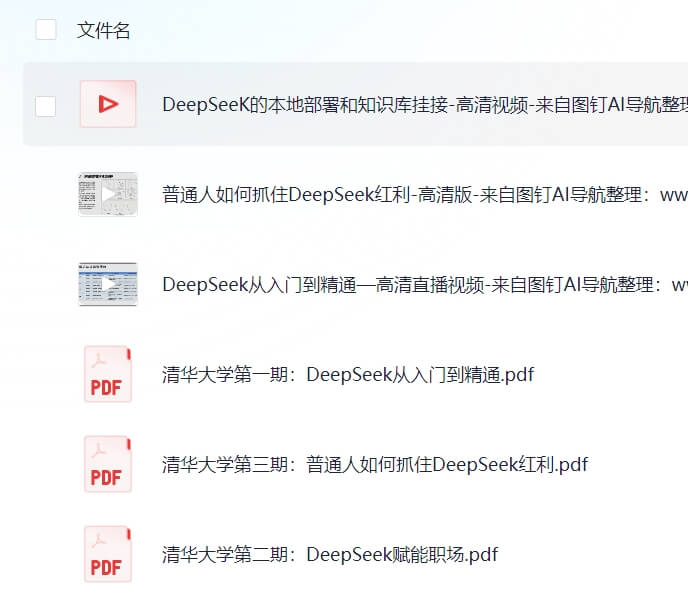The image size is (688, 606).
Task: Open 清华大学第二期：DeepSeek赋能职场.pdf
Action: [x=330, y=555]
